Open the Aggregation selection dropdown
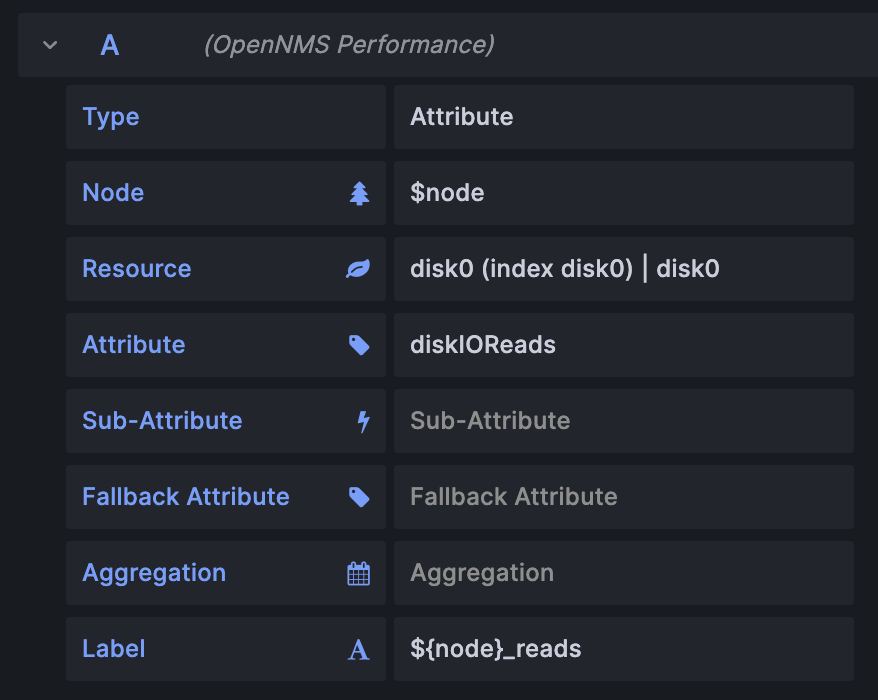Viewport: 878px width, 700px height. [624, 572]
